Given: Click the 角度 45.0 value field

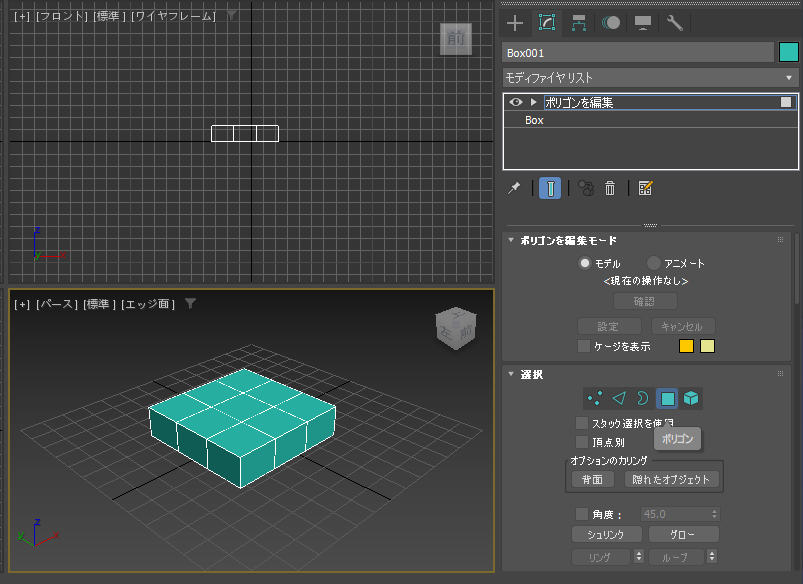Looking at the screenshot, I should pos(674,514).
